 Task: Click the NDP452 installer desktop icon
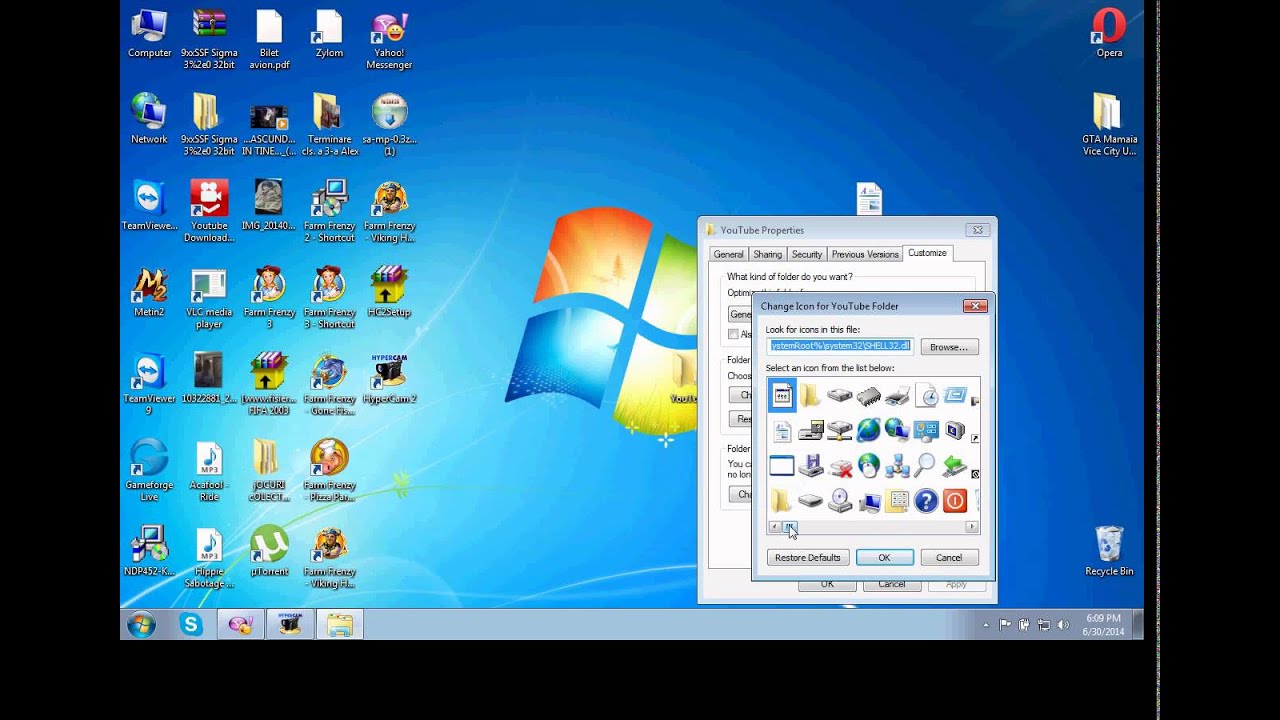click(x=149, y=551)
